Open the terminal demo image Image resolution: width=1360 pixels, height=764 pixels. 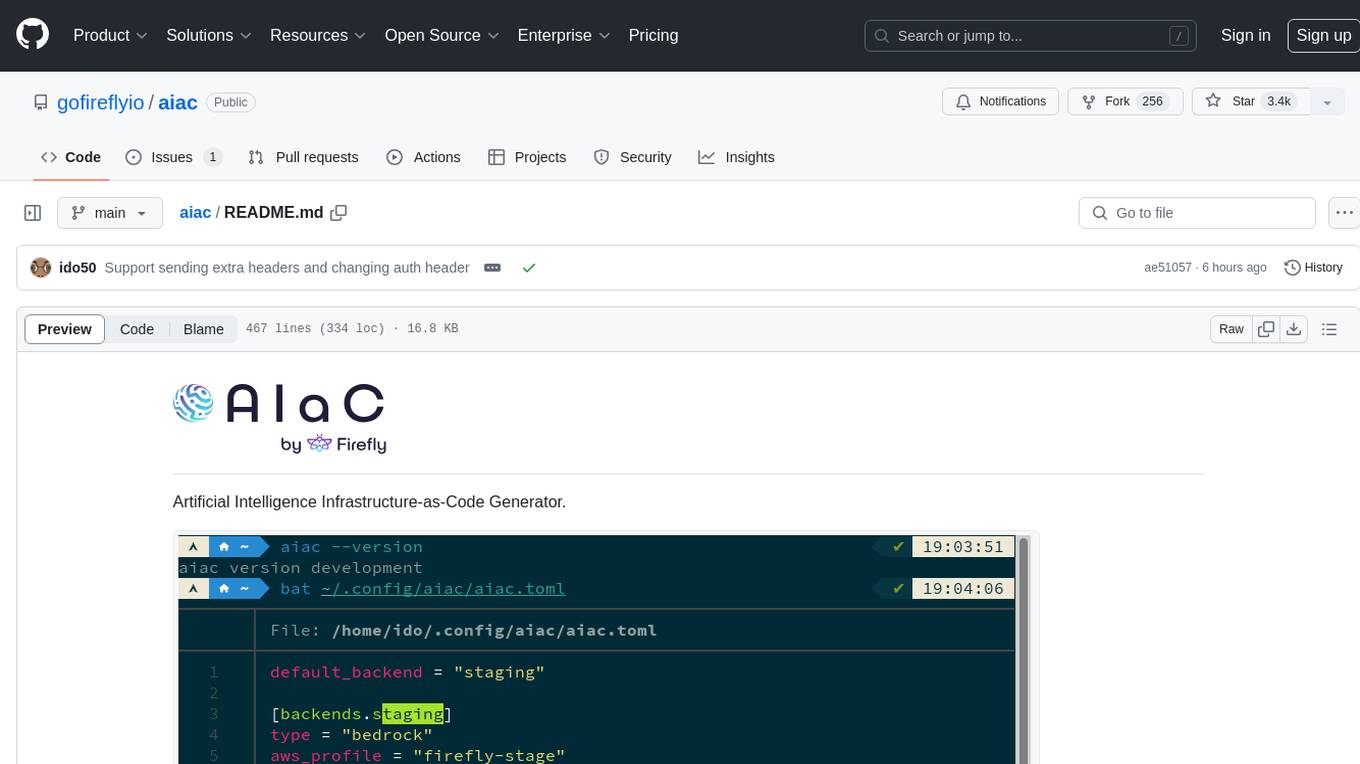click(x=605, y=649)
